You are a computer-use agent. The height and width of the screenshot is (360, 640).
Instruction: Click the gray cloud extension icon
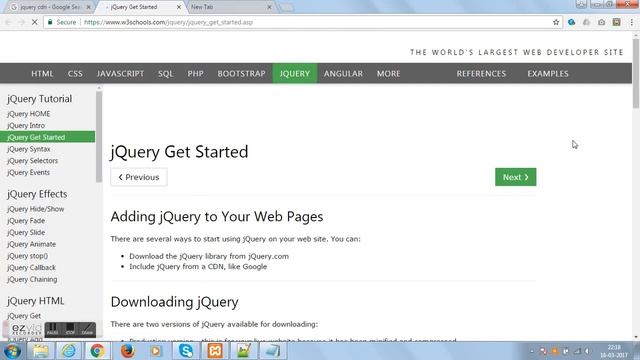(586, 22)
